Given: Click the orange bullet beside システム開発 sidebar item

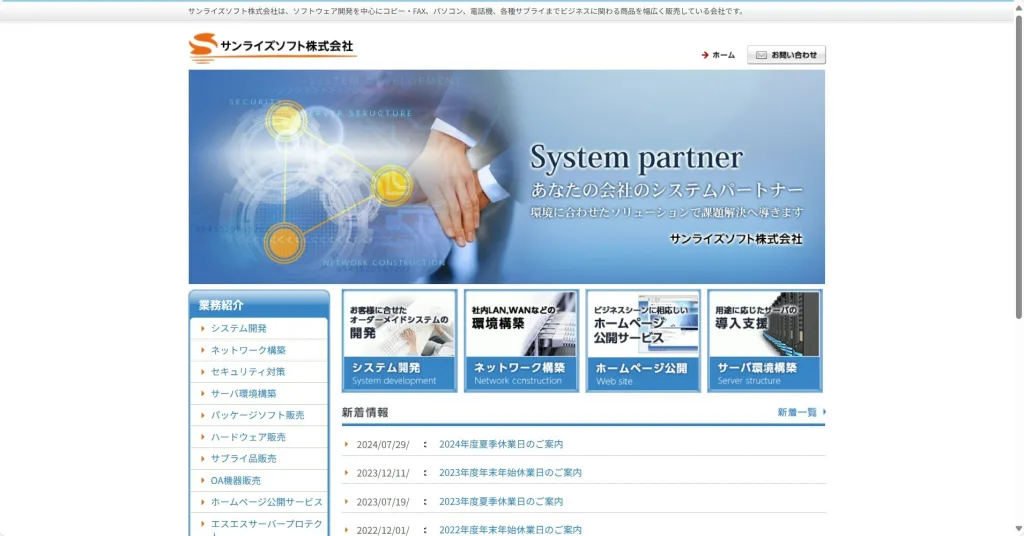Looking at the screenshot, I should (202, 328).
